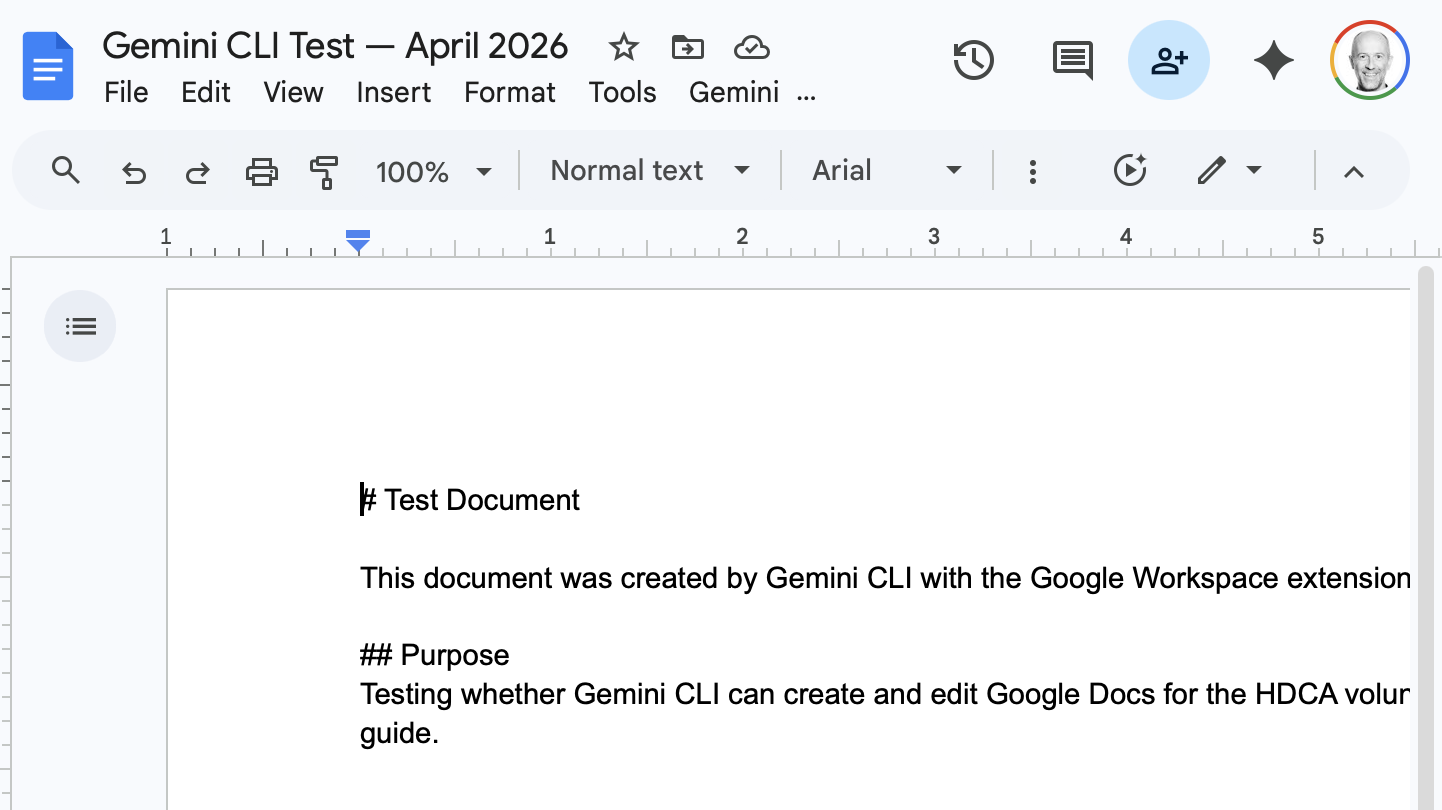
Task: Open the zoom level dropdown
Action: pyautogui.click(x=434, y=171)
